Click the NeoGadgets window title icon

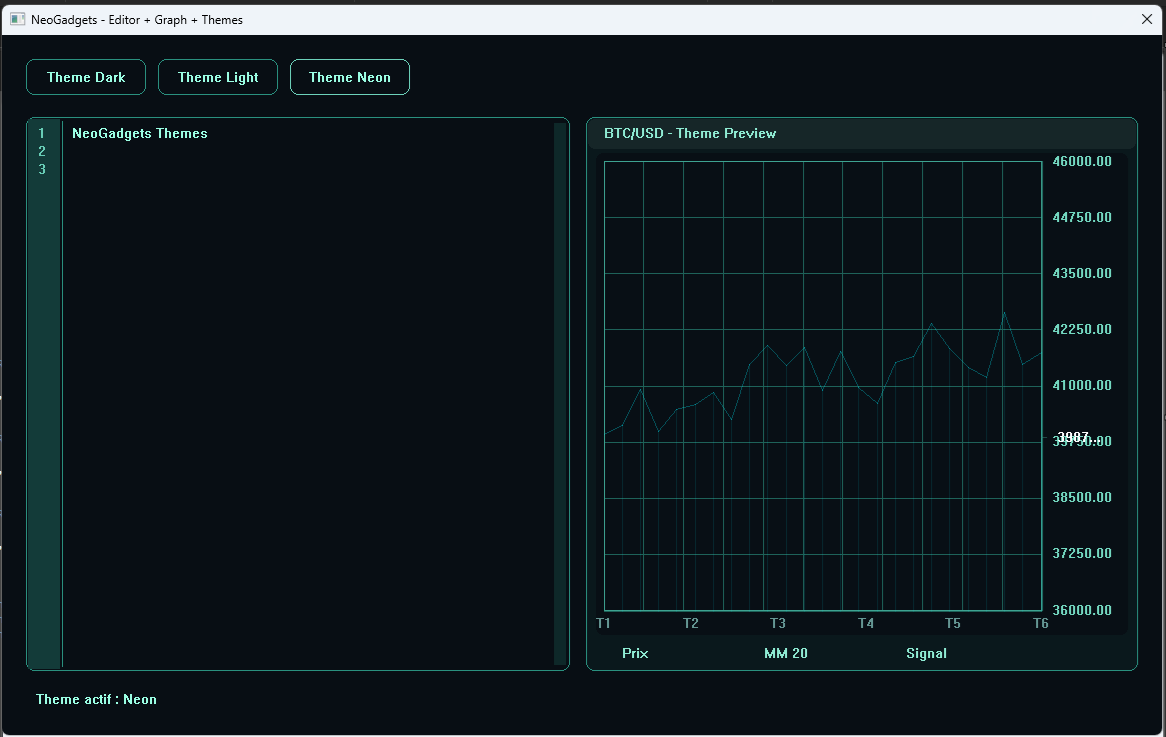[17, 19]
